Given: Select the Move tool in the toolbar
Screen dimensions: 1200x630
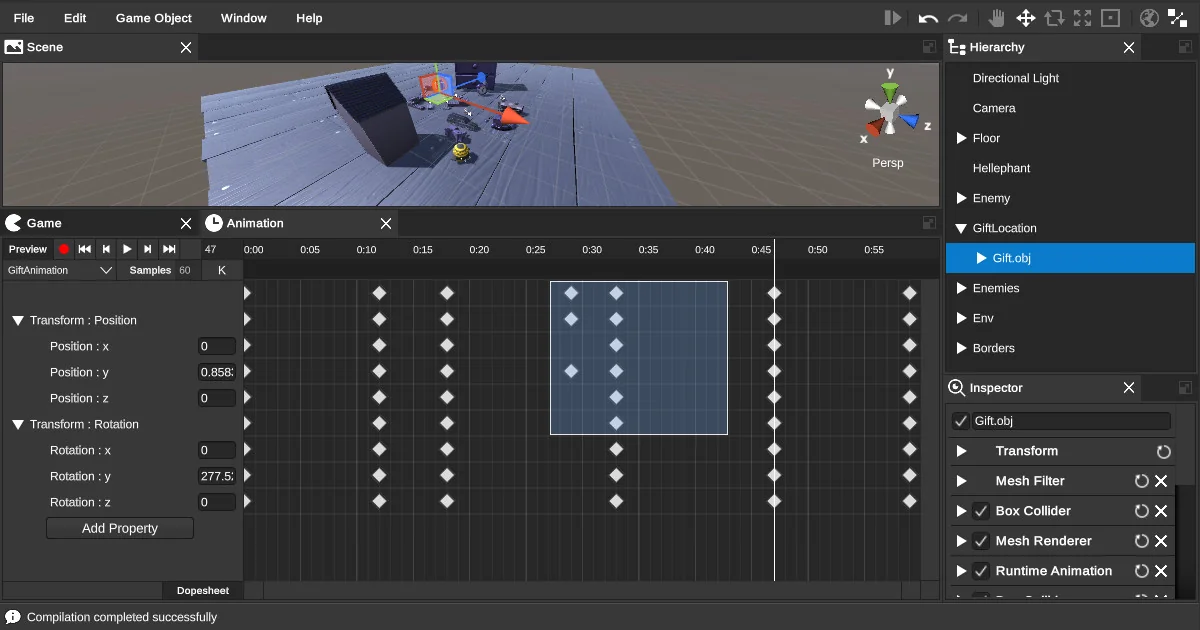Looking at the screenshot, I should 1026,17.
